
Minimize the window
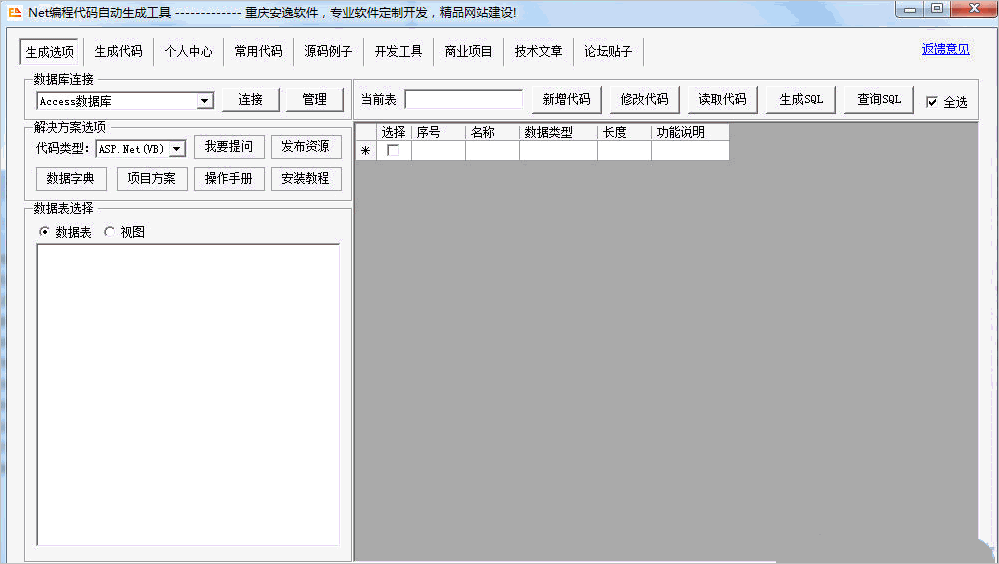coord(910,9)
